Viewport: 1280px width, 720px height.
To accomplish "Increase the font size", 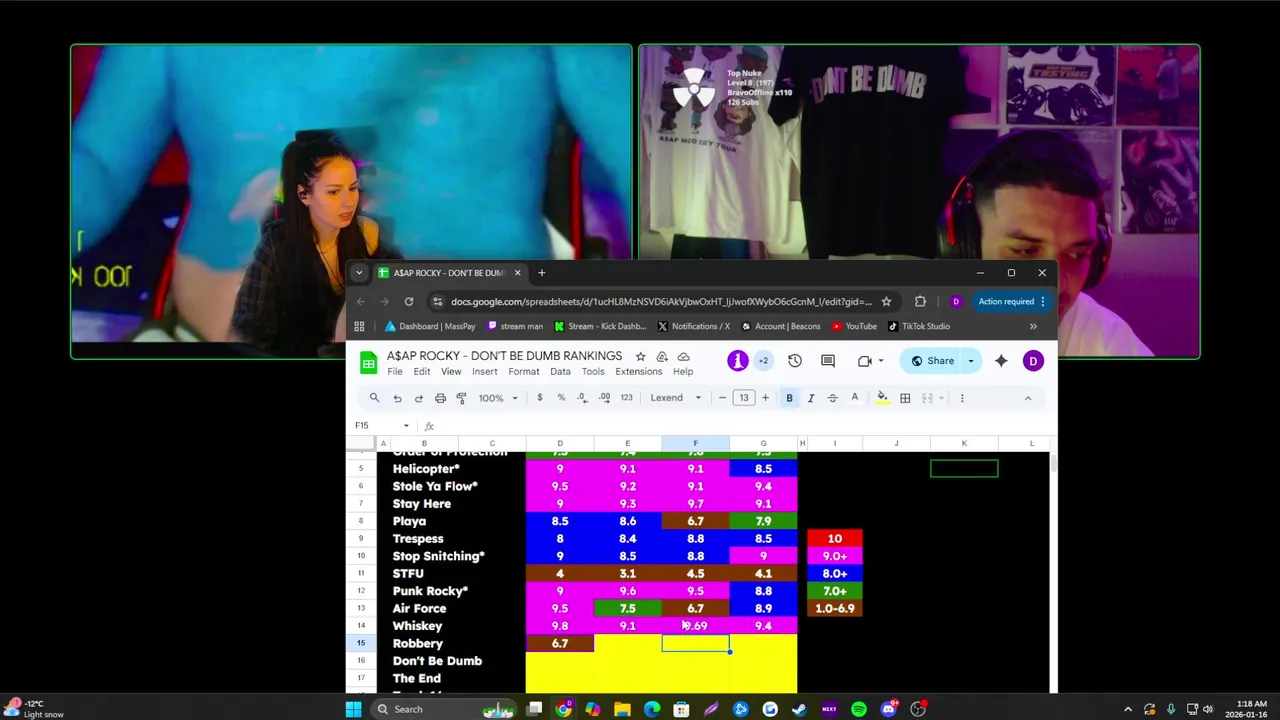I will click(765, 398).
